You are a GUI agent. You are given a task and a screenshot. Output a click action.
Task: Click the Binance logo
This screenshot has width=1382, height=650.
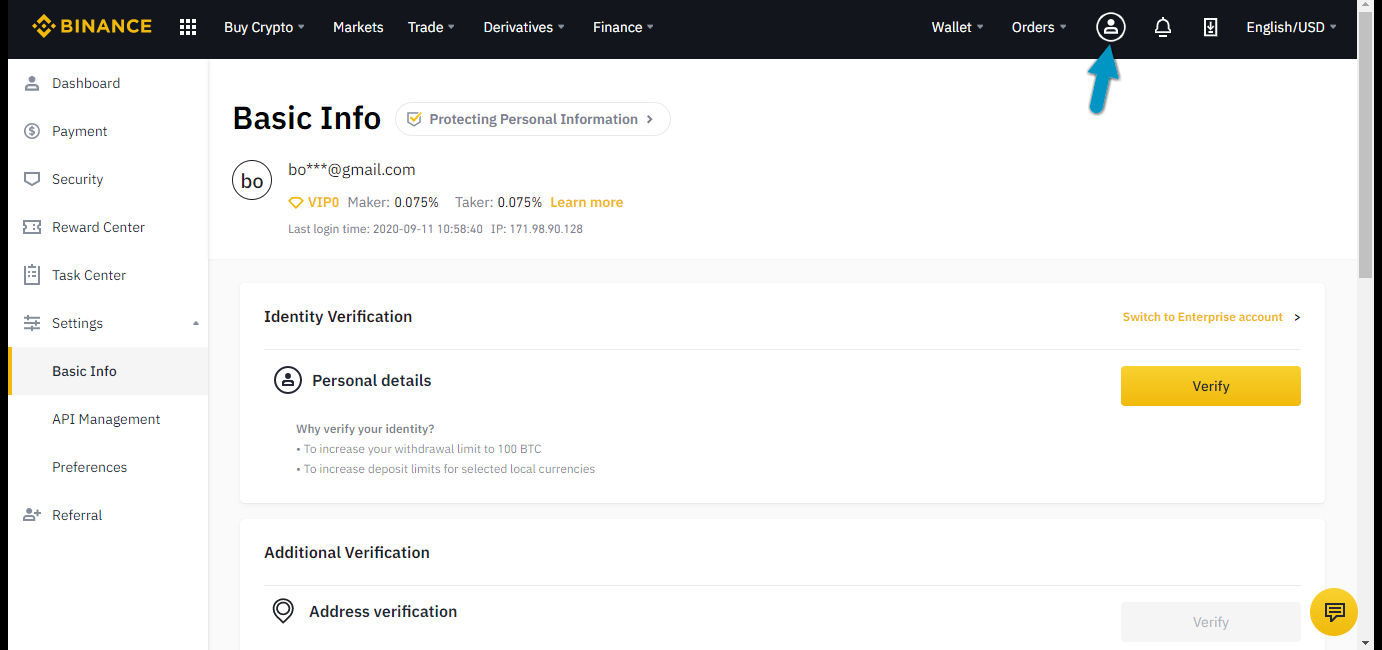(92, 27)
